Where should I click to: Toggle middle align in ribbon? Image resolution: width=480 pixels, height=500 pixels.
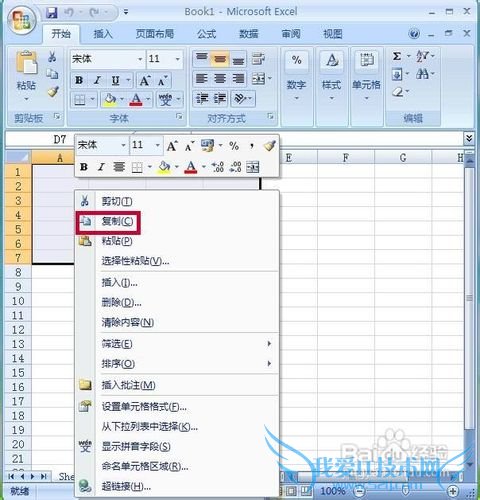pos(220,59)
